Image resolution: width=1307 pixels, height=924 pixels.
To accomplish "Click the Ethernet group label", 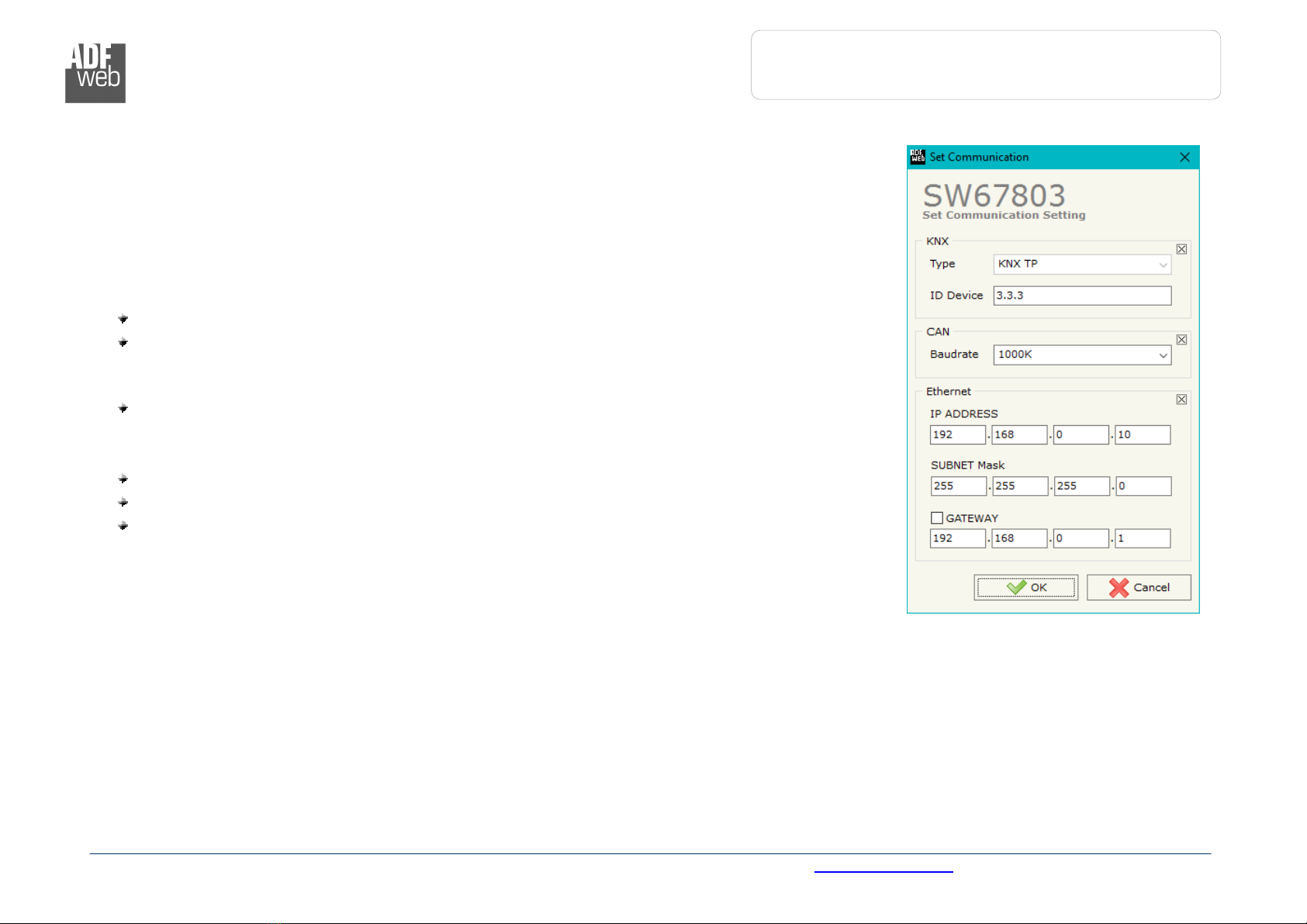I will [948, 391].
